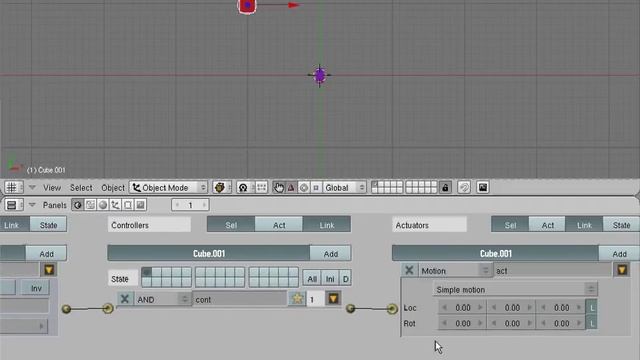Screen dimensions: 640x360
Task: Open the Object Mode dropdown
Action: click(169, 187)
